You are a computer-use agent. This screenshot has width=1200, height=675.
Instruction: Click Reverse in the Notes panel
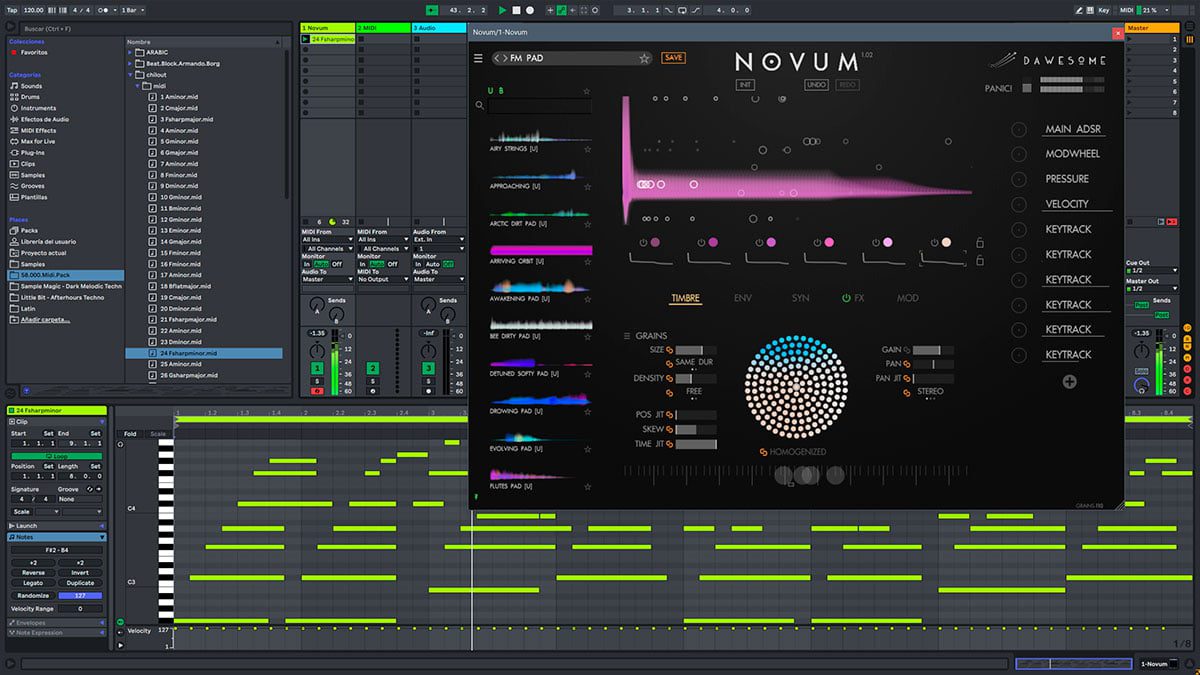[33, 573]
